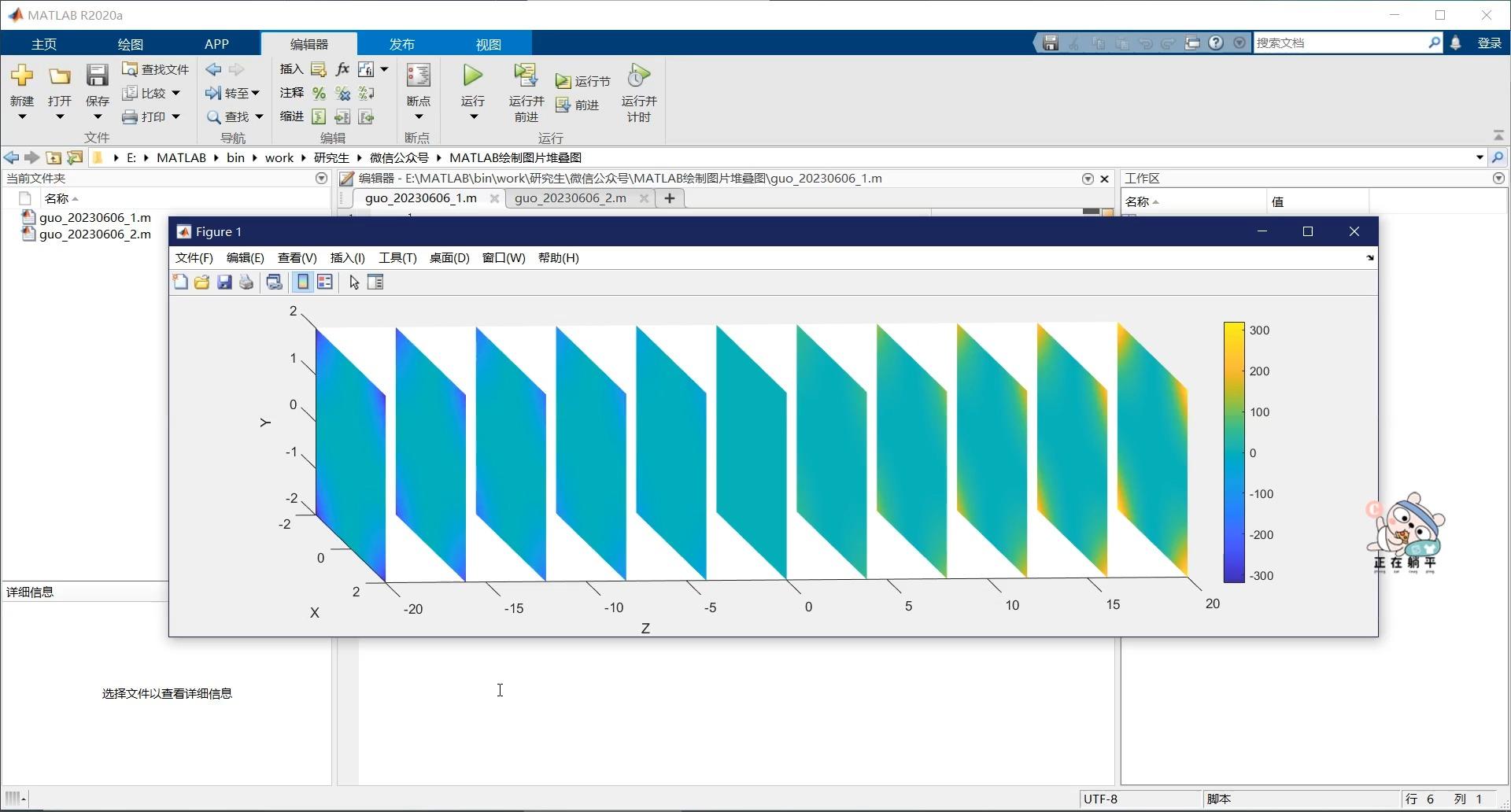The image size is (1511, 812).
Task: Click Save Figure icon in Figure 1 toolbar
Action: tap(224, 282)
